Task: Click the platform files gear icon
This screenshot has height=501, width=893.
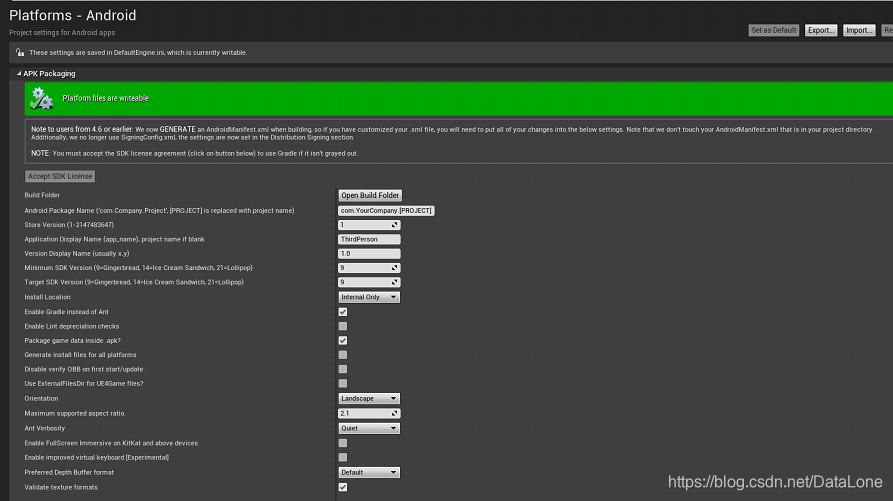Action: [41, 98]
